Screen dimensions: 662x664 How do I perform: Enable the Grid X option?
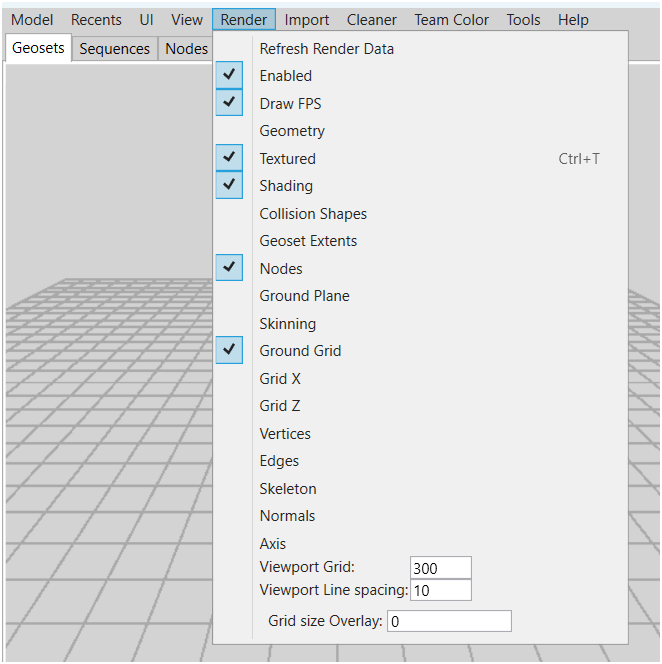pyautogui.click(x=420, y=378)
